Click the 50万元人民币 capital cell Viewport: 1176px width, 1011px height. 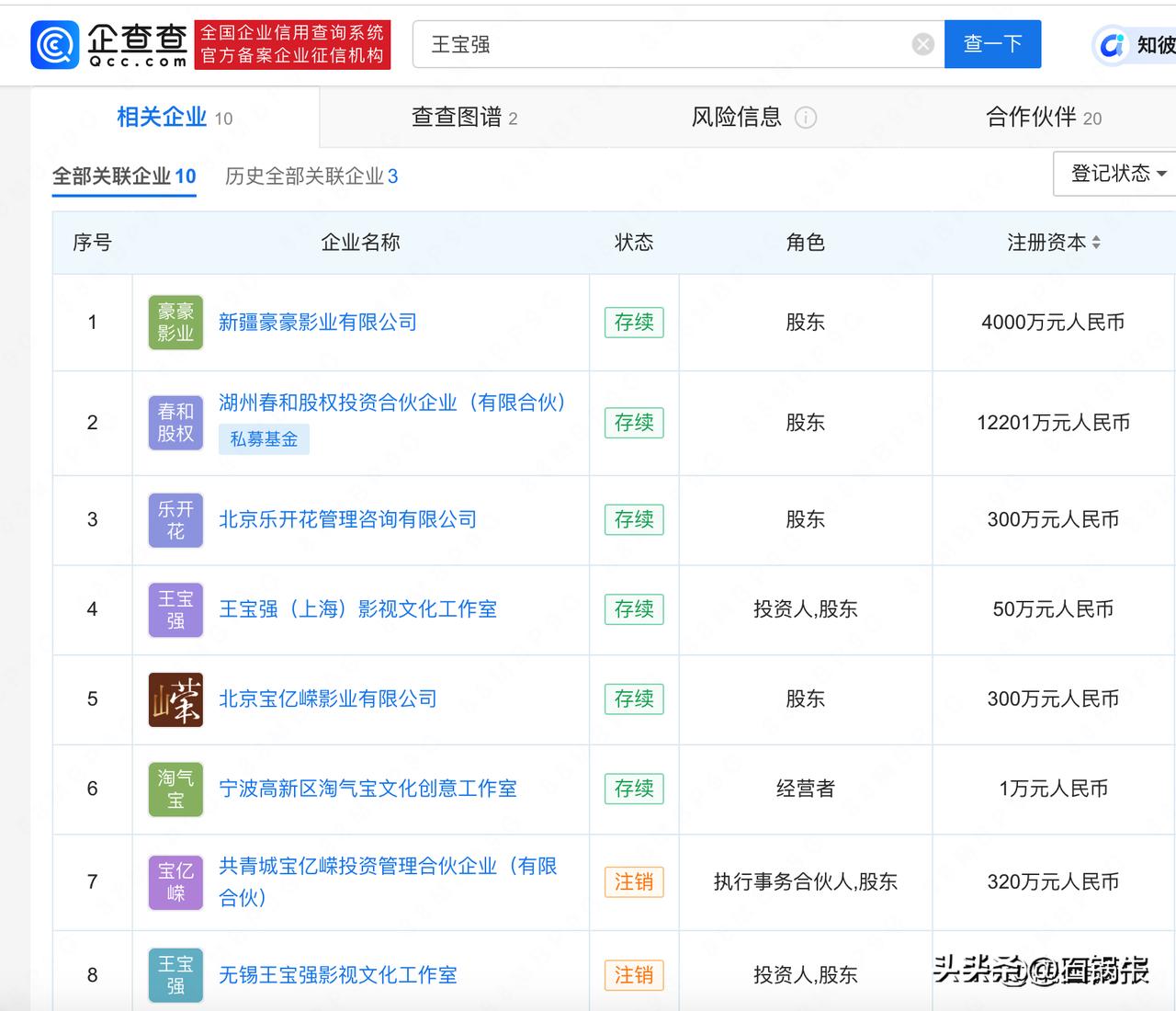1053,609
